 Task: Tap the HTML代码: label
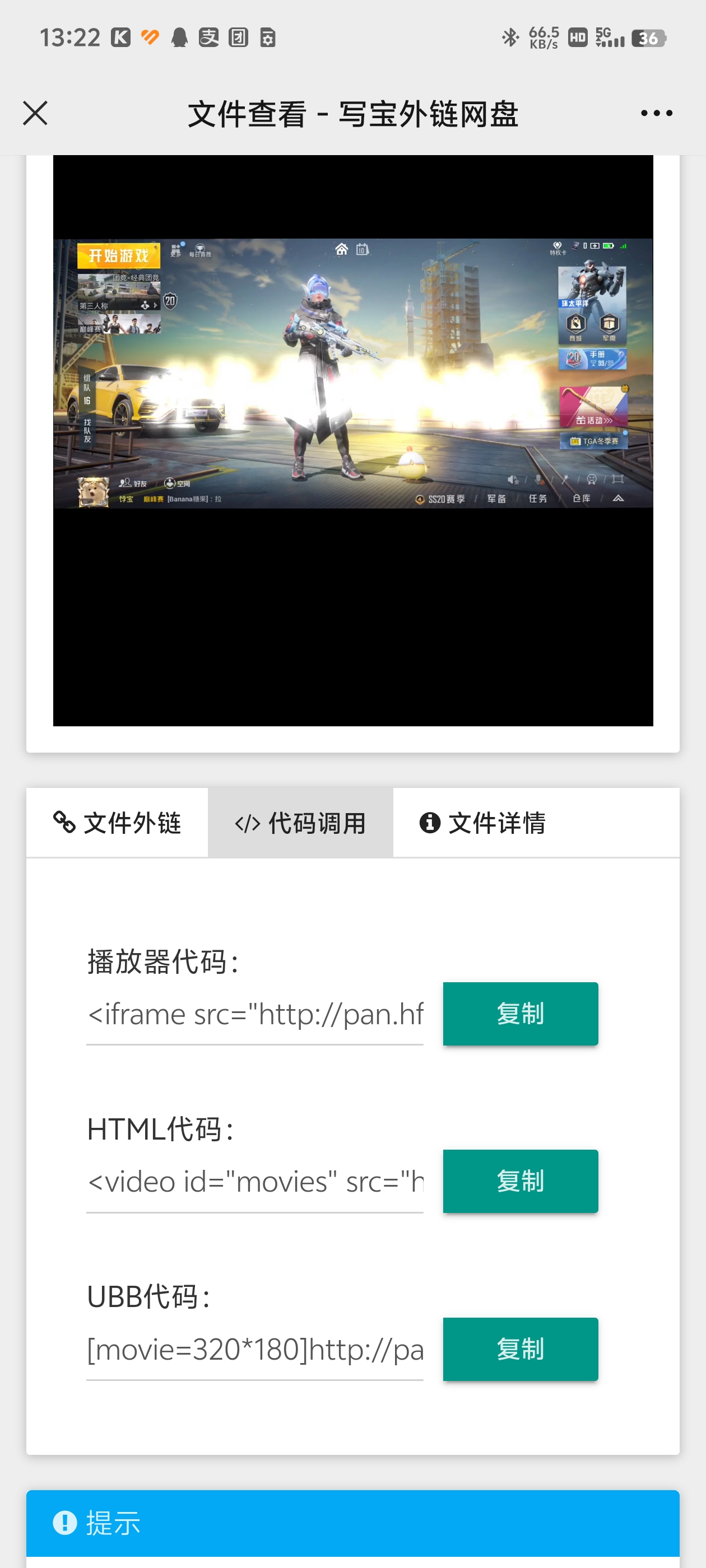(x=161, y=1130)
